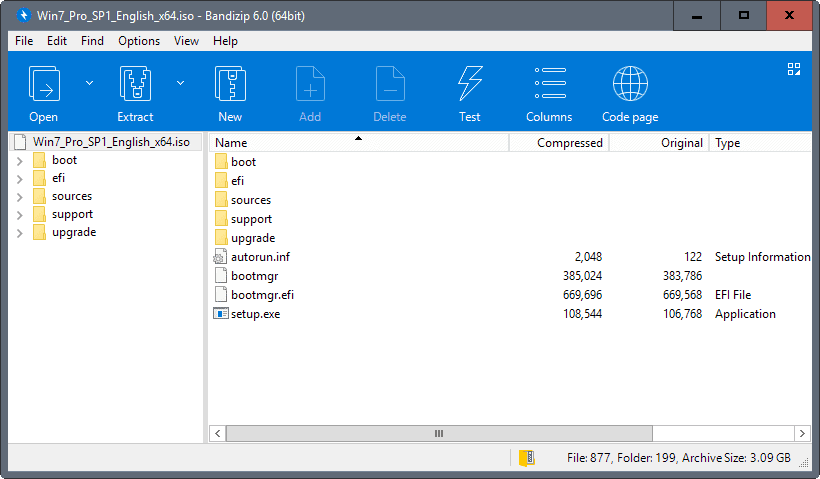Sort by the Name column header
820x479 pixels.
pyautogui.click(x=359, y=142)
